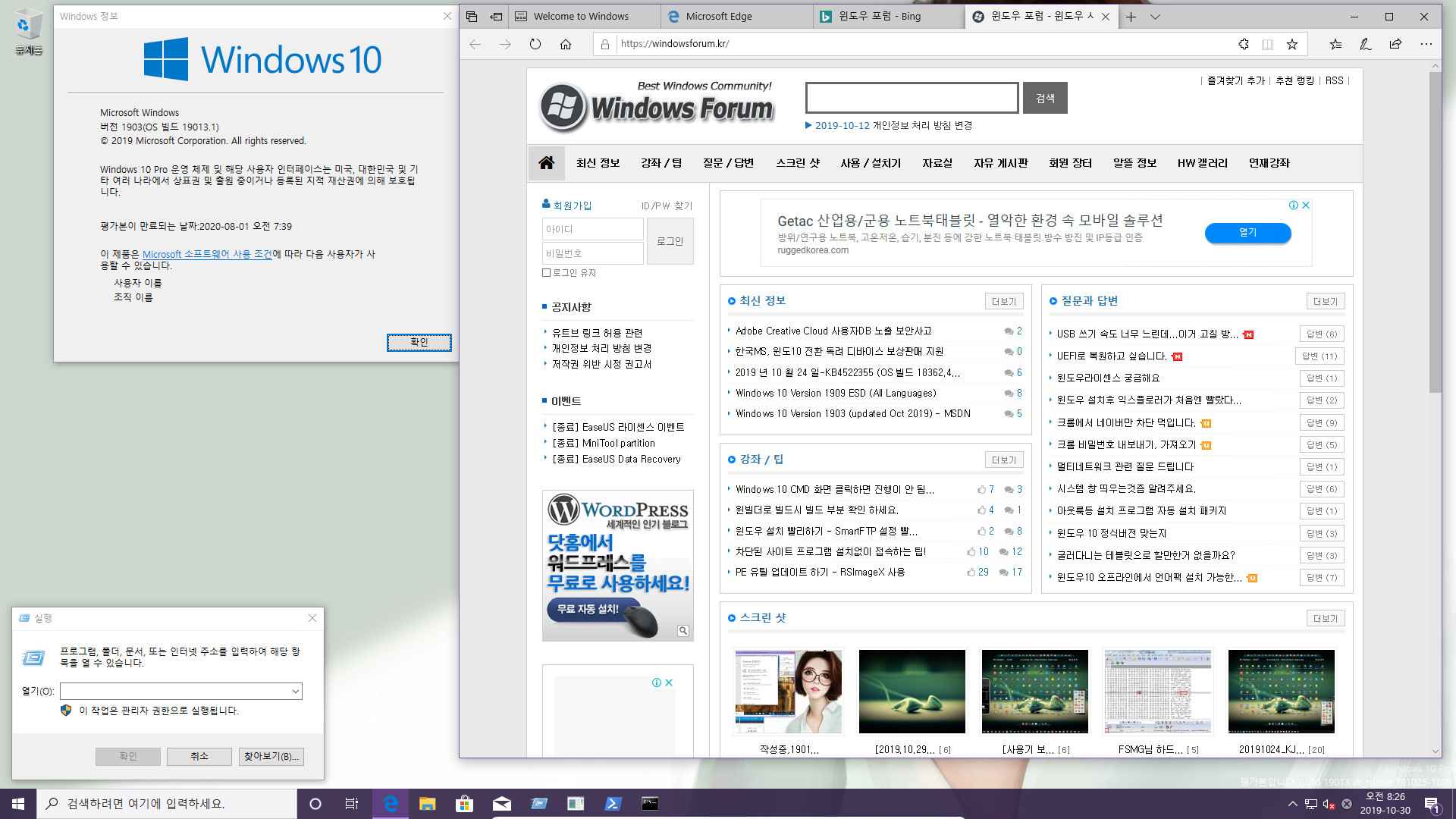Open the 자료실 menu item
1456x819 pixels.
(937, 163)
